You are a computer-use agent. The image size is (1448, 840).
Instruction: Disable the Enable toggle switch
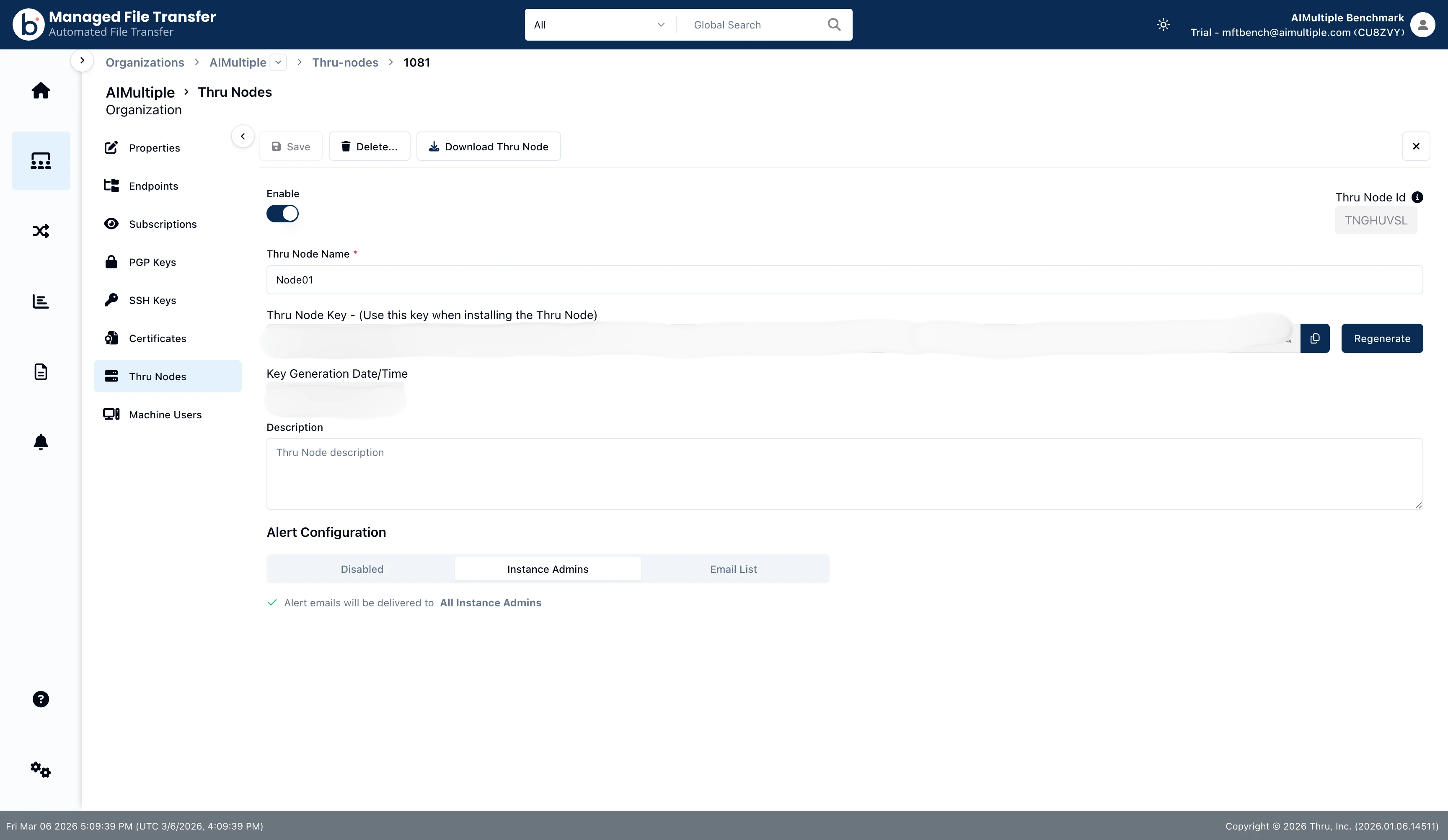pos(282,214)
